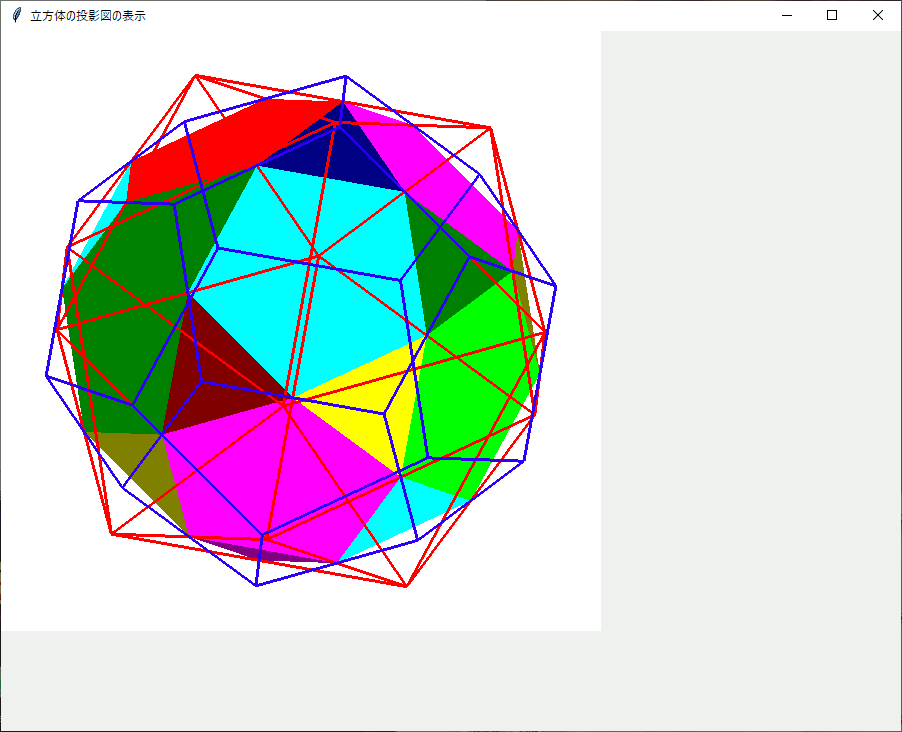Maximize the 立方体の投影図の表示 window
The width and height of the screenshot is (902, 732).
(x=832, y=16)
